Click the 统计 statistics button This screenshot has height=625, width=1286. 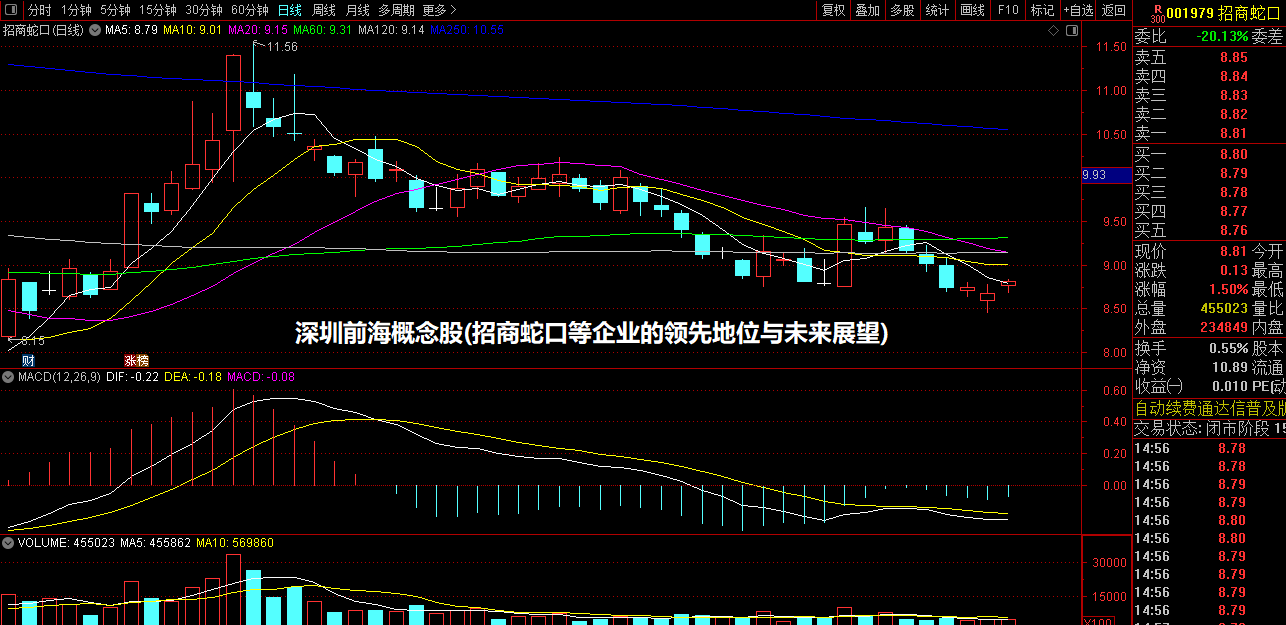coord(937,10)
